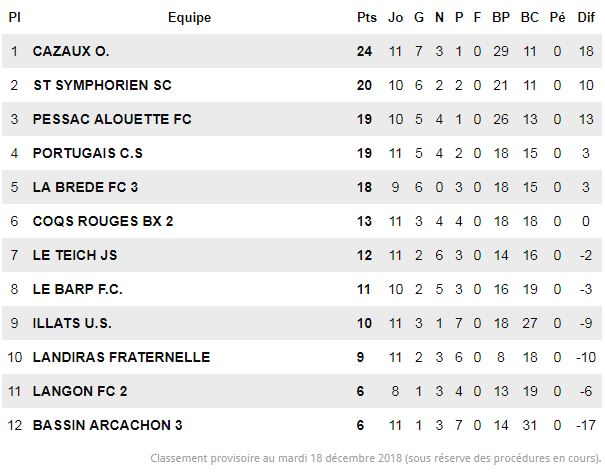Image resolution: width=605 pixels, height=474 pixels.
Task: Click the LE BARP F.C. team name
Action: [78, 289]
